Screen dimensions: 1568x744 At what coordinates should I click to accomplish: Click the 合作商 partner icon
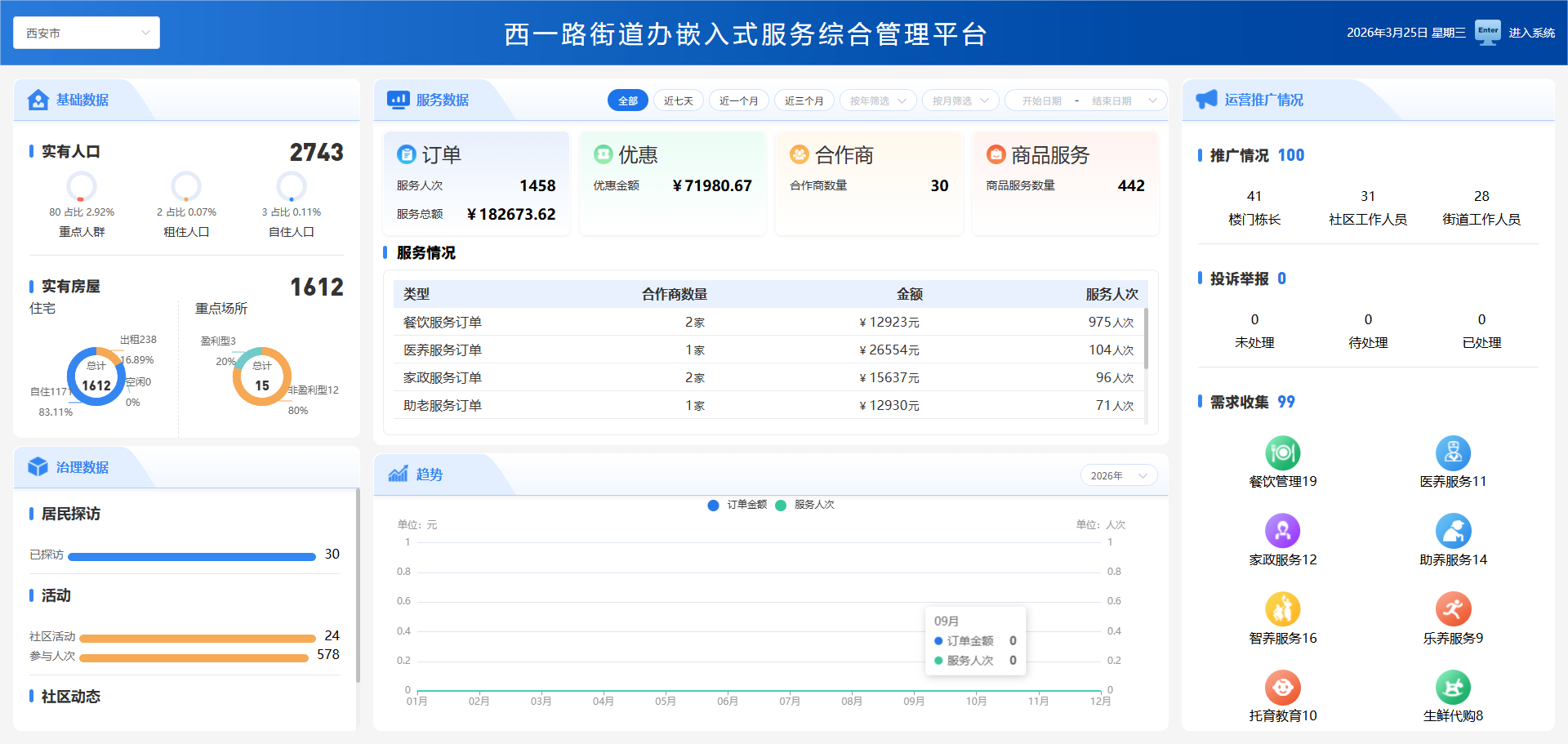799,154
